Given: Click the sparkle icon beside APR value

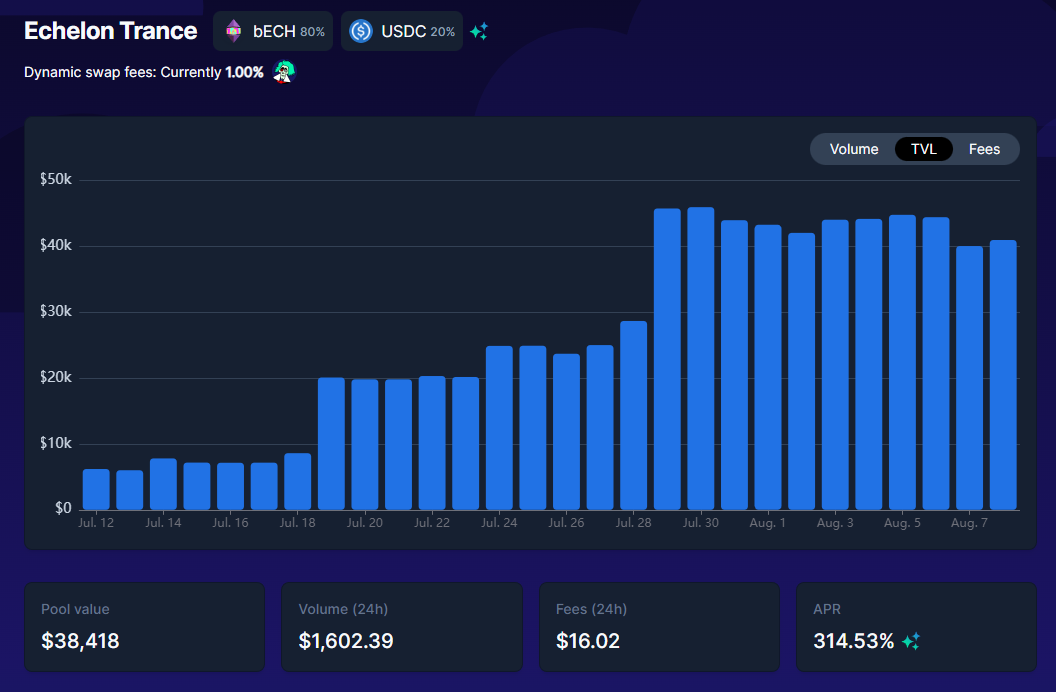Looking at the screenshot, I should point(911,641).
